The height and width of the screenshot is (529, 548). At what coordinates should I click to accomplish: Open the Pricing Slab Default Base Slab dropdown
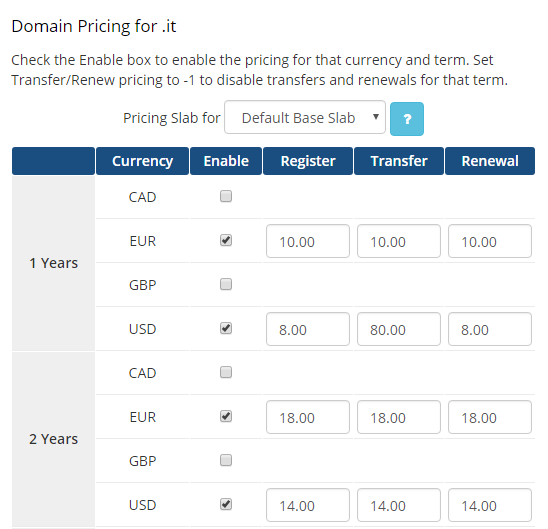305,117
